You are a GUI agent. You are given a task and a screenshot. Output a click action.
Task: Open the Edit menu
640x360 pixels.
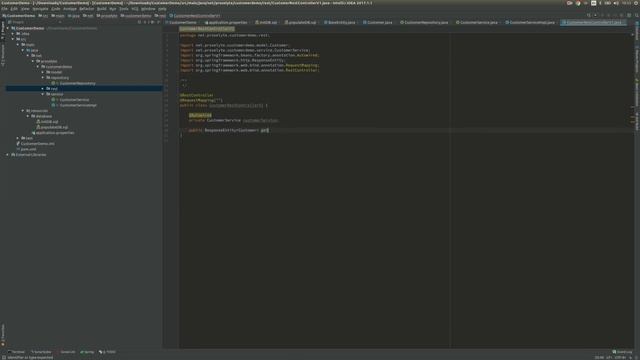(14, 9)
